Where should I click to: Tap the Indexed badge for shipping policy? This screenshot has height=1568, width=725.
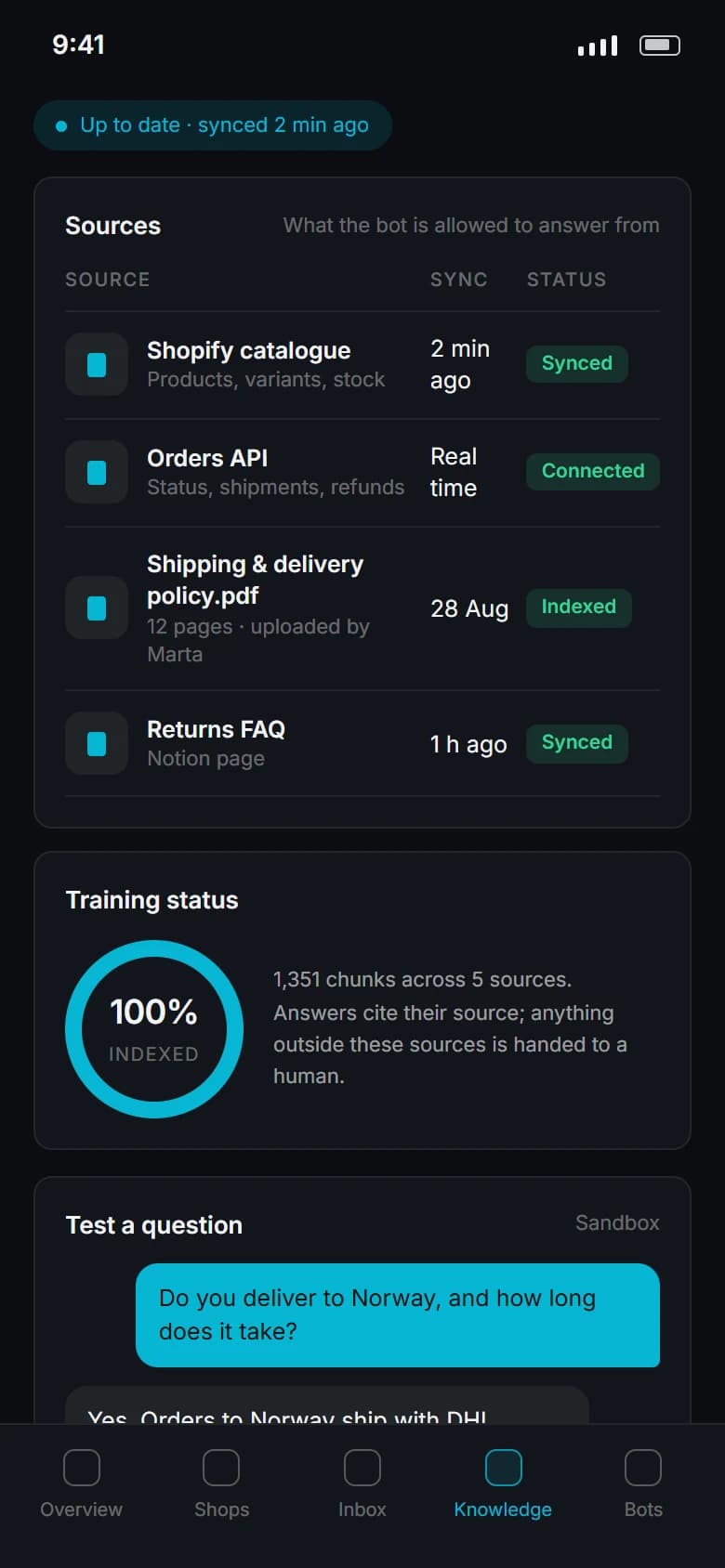pyautogui.click(x=579, y=608)
